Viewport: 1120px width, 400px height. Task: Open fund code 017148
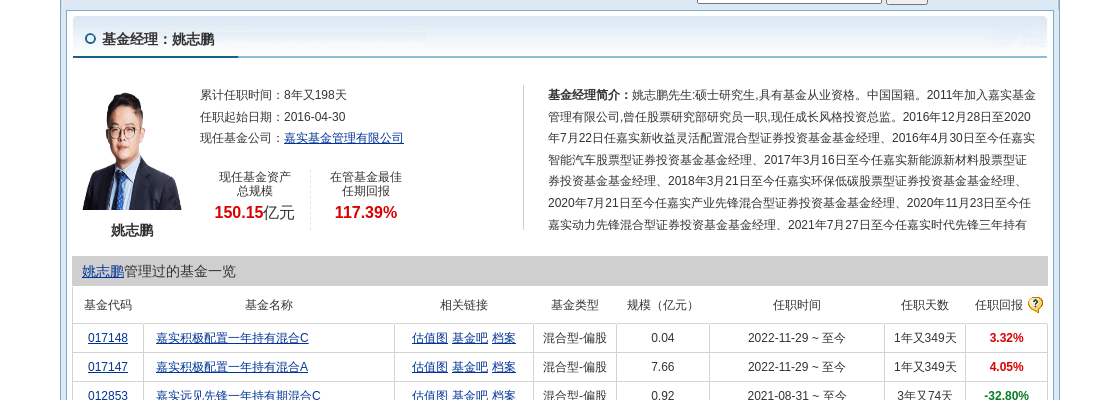pos(108,338)
